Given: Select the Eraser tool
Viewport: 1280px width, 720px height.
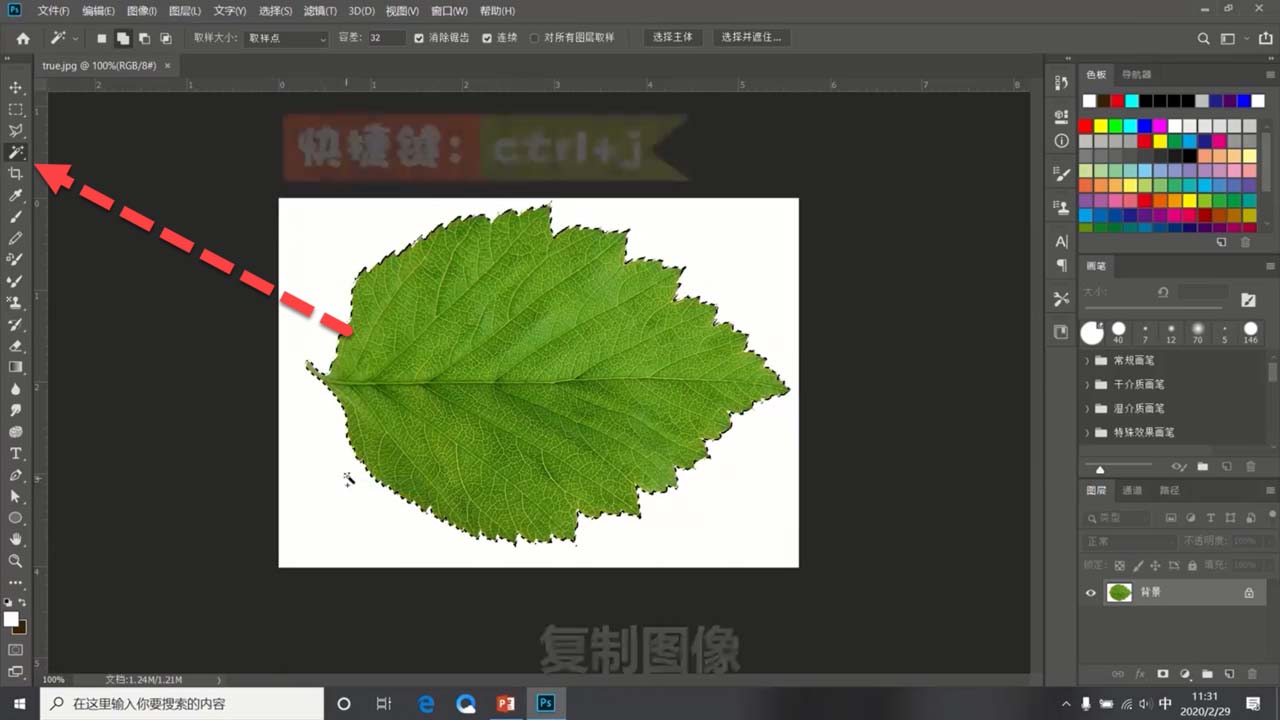Looking at the screenshot, I should [x=16, y=346].
